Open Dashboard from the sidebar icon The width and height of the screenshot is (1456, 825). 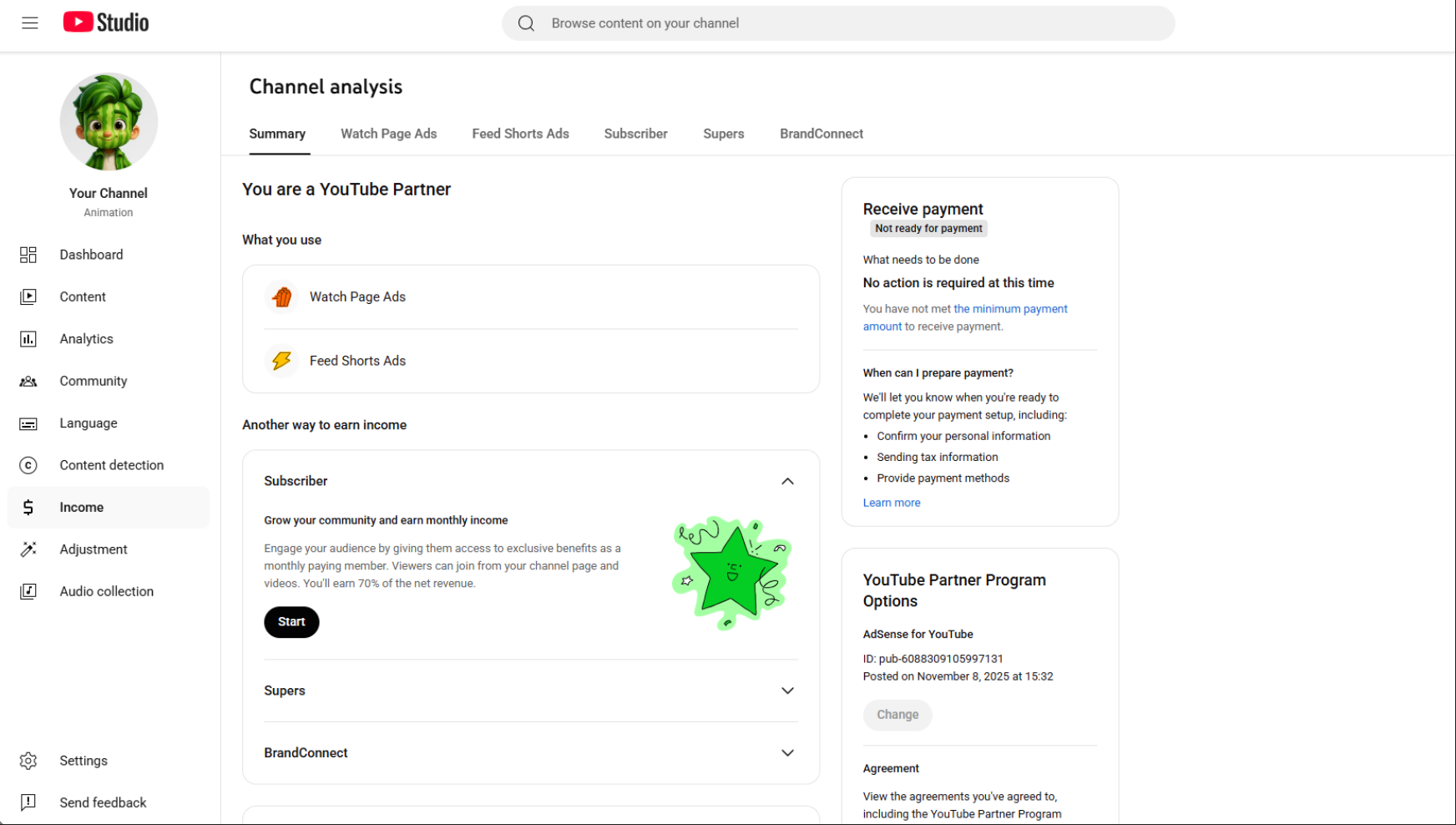coord(28,255)
